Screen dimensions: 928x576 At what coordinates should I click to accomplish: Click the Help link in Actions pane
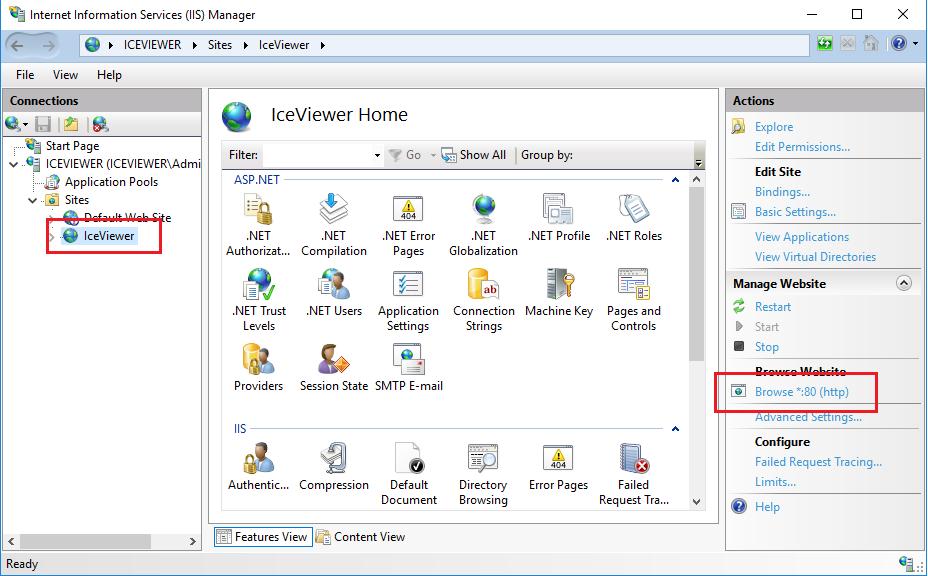coord(767,507)
